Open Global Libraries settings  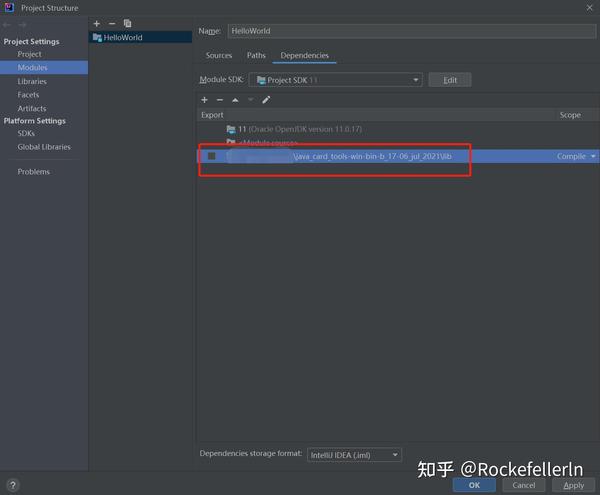(x=44, y=147)
